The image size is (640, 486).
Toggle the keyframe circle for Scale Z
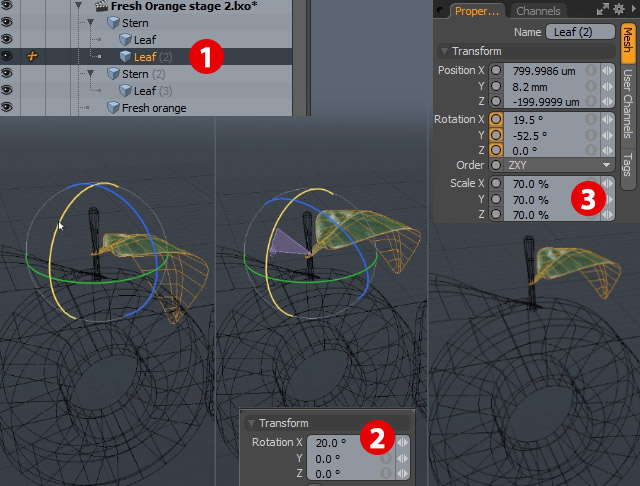496,214
